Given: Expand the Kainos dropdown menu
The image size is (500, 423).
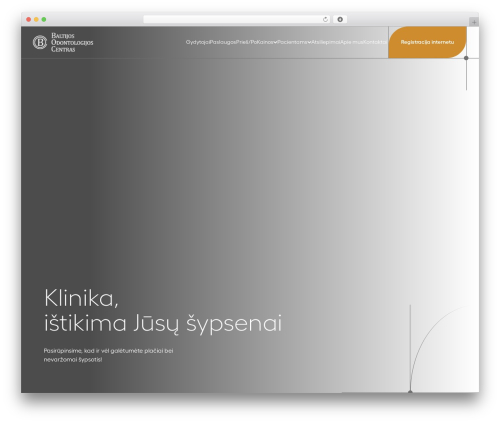Looking at the screenshot, I should [x=267, y=42].
